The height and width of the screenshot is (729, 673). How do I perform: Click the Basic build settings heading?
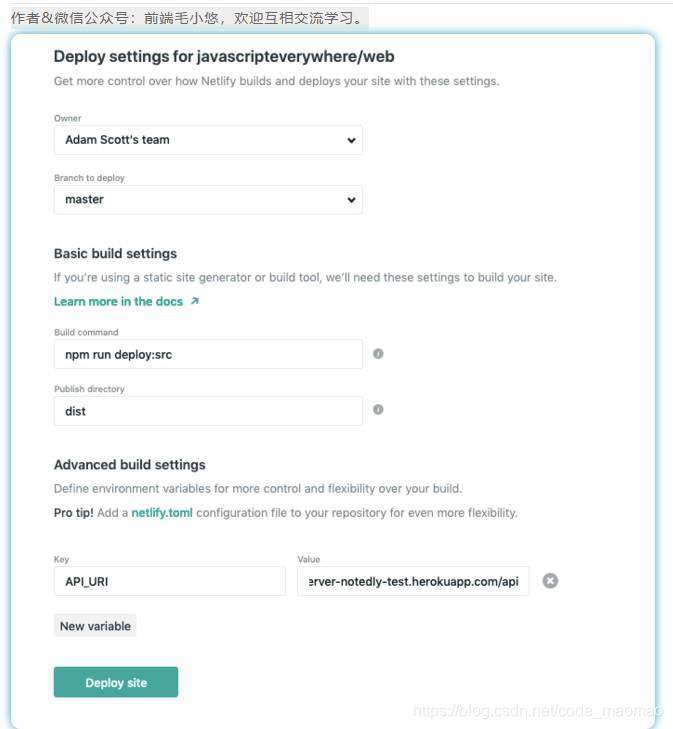pyautogui.click(x=115, y=254)
